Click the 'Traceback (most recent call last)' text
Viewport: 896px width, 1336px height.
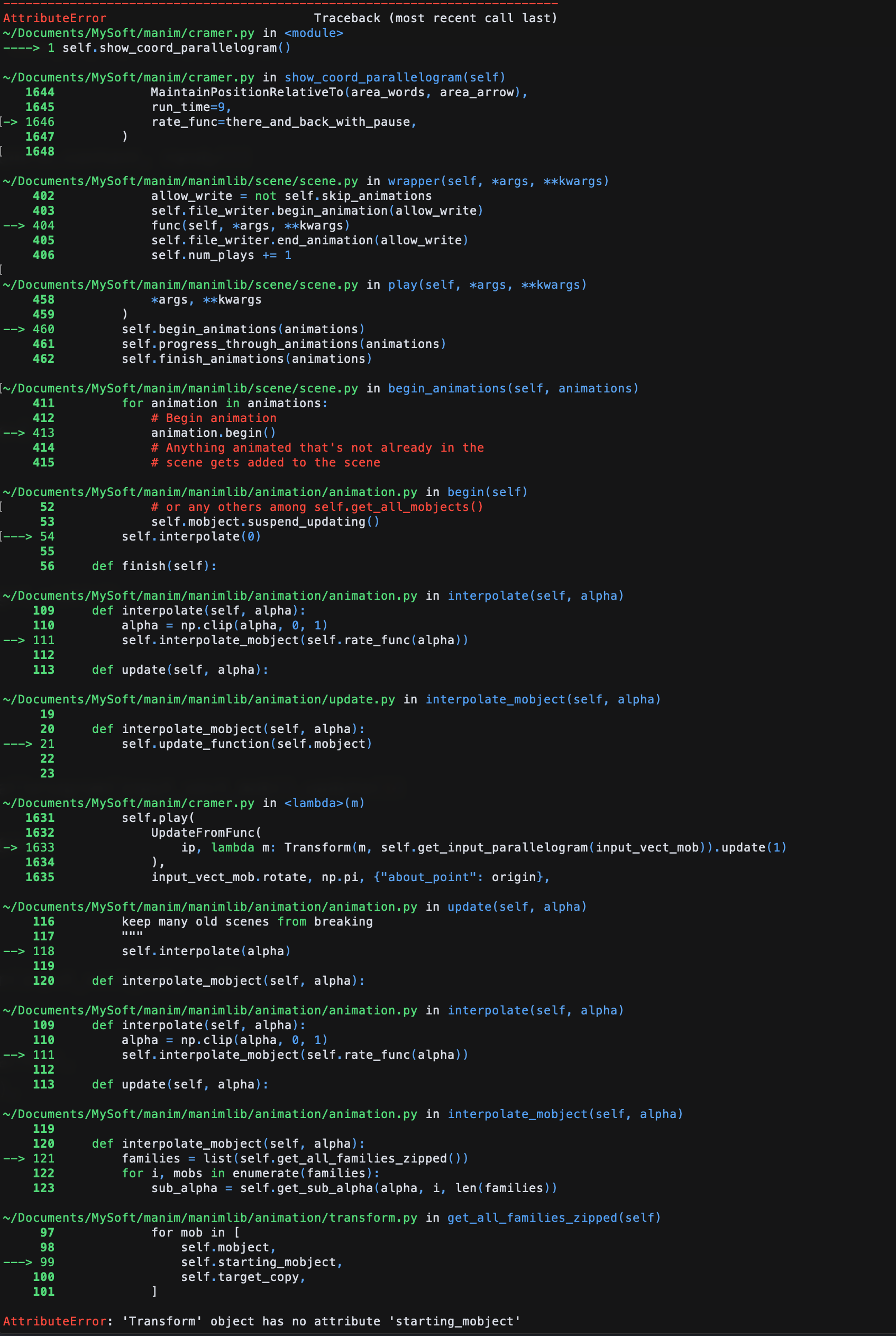tap(436, 17)
